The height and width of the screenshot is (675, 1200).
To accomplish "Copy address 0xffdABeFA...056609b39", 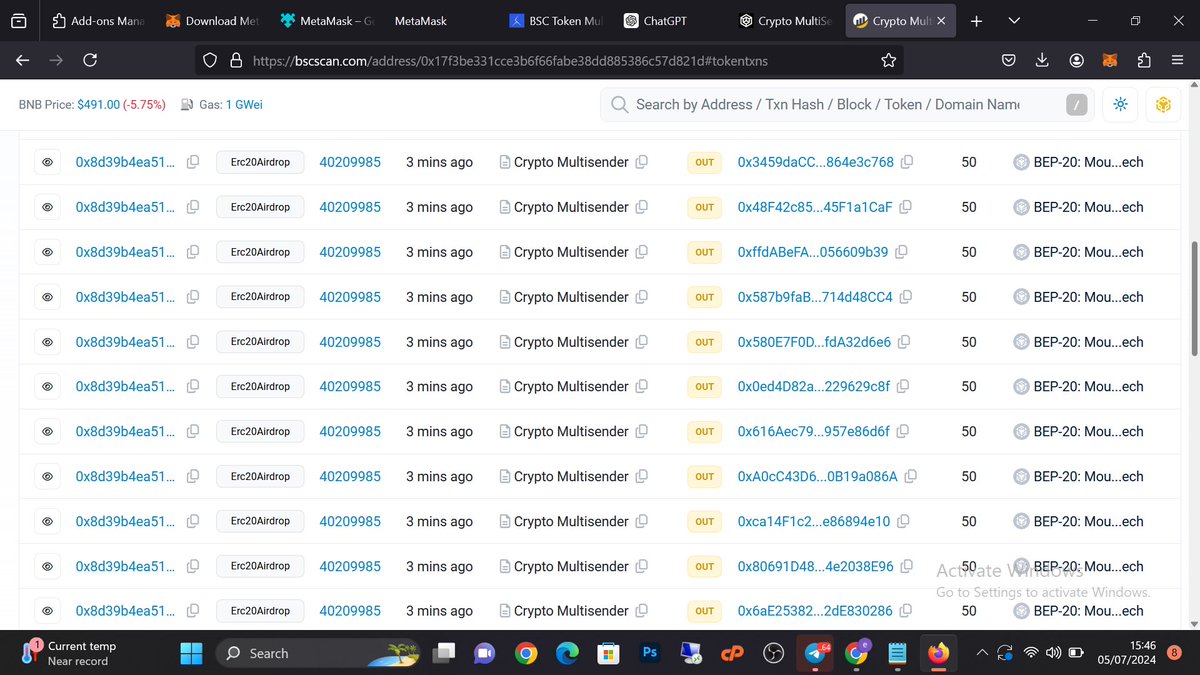I will point(900,252).
